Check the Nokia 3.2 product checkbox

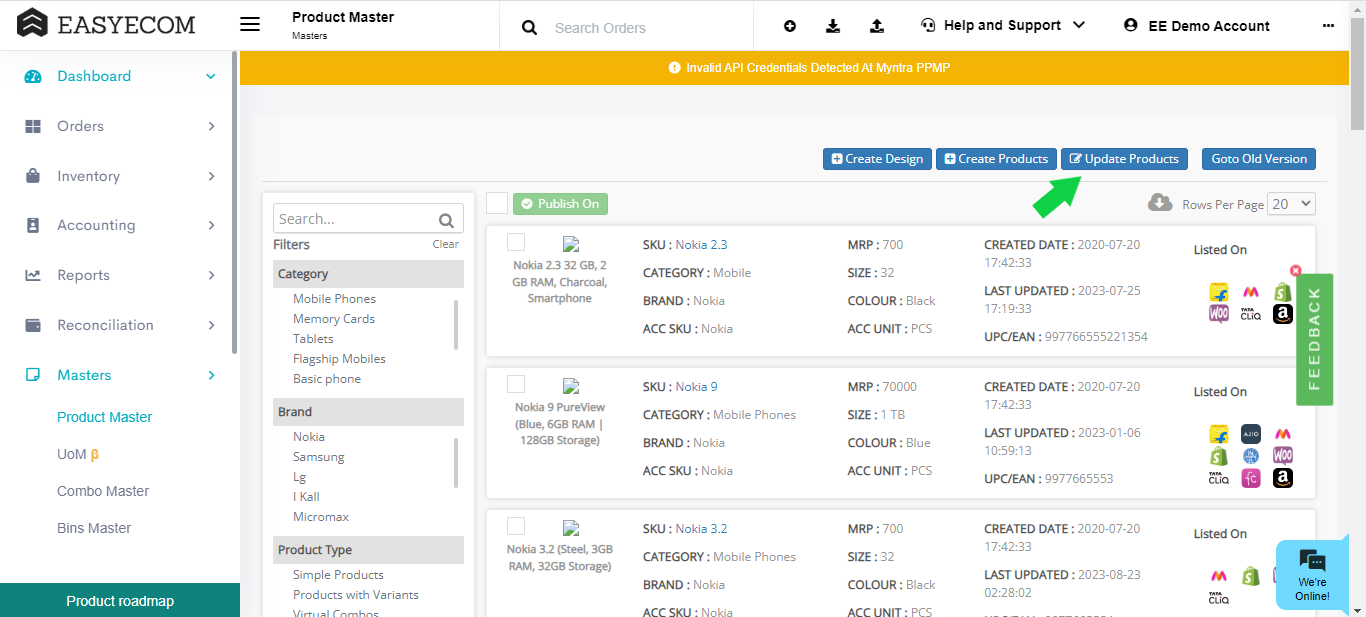pos(516,526)
